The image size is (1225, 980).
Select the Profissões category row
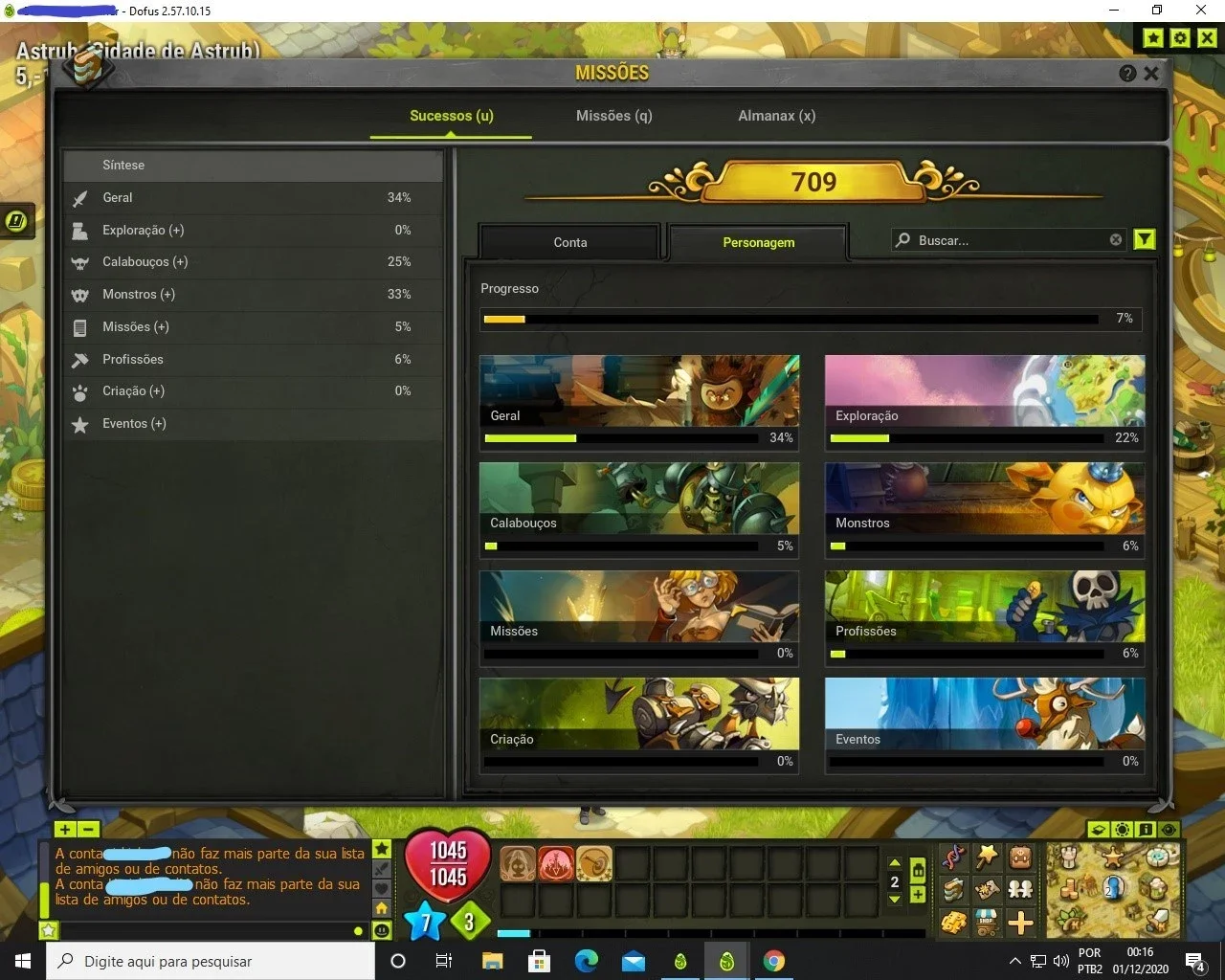[x=253, y=359]
